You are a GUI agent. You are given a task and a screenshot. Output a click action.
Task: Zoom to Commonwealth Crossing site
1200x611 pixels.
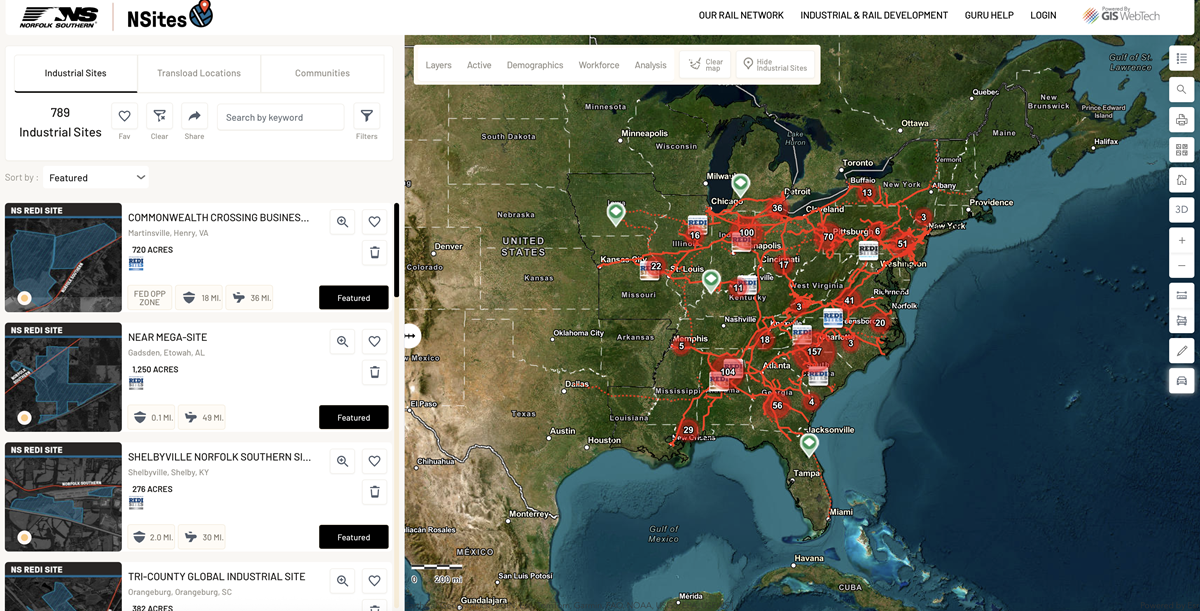[342, 222]
